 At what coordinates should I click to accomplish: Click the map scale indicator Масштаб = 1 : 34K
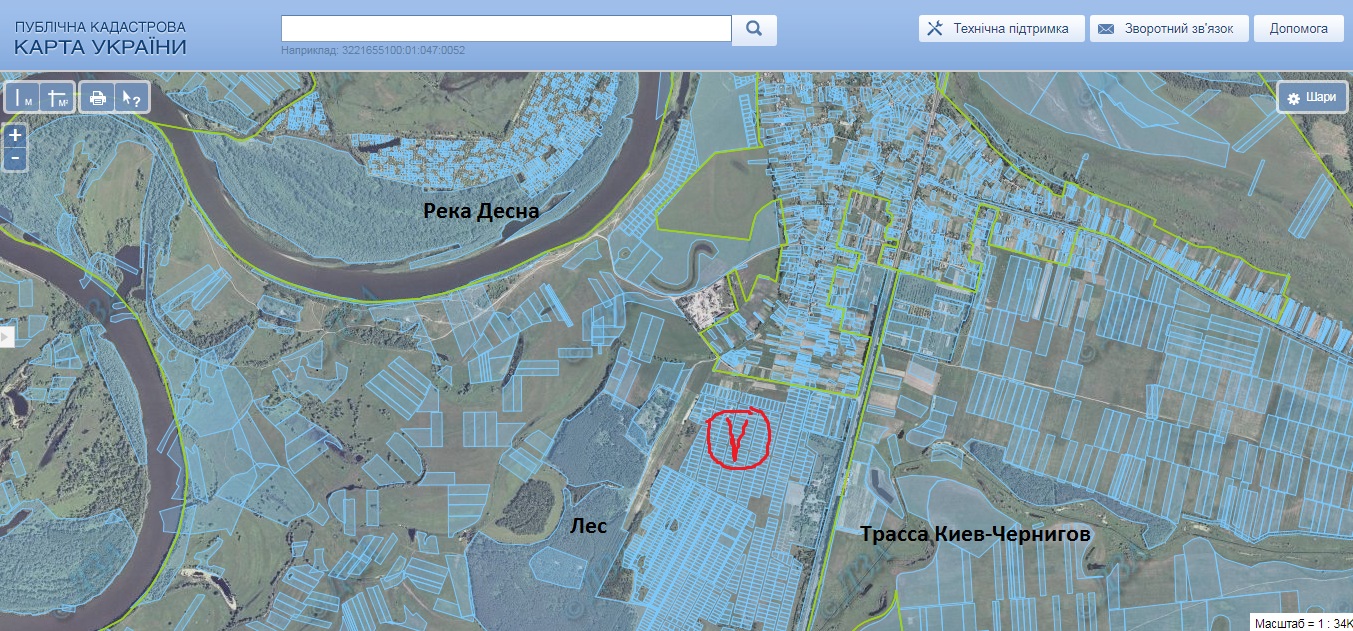[x=1301, y=623]
